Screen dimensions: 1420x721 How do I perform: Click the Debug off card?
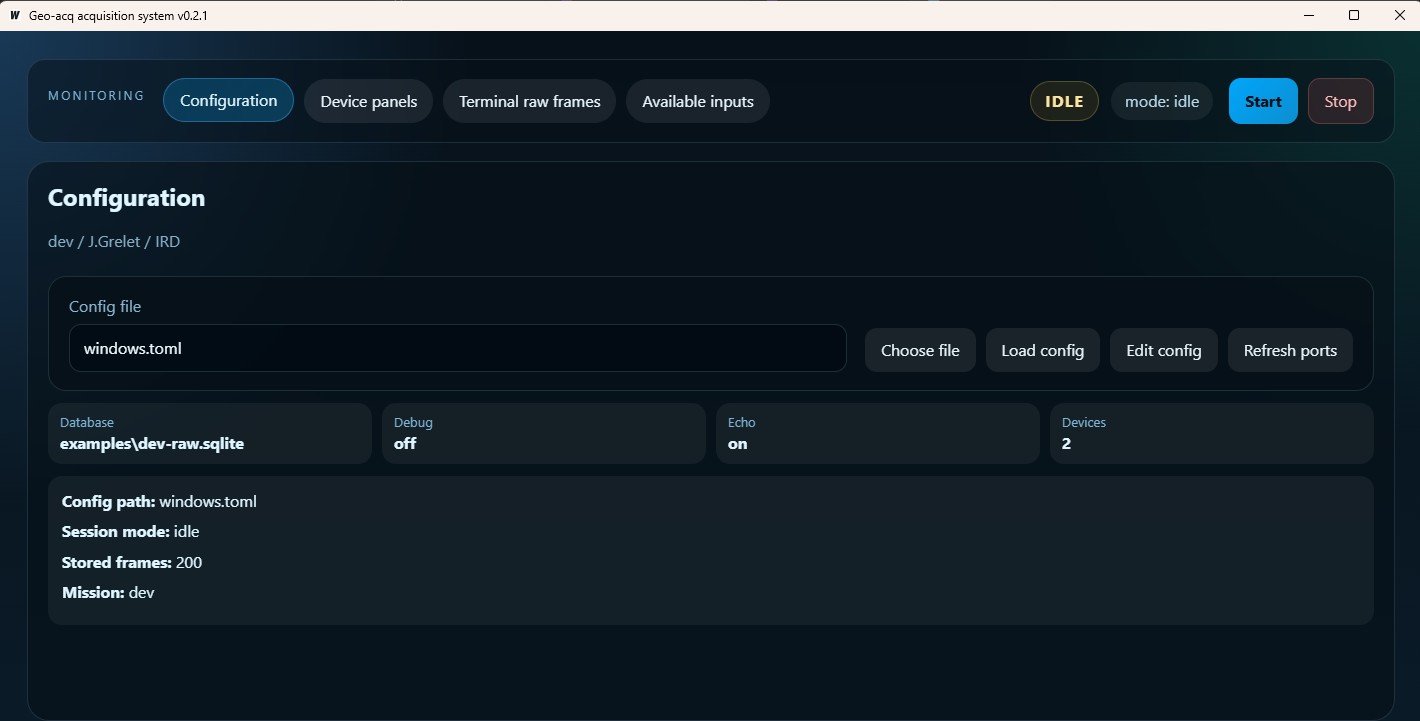coord(544,433)
